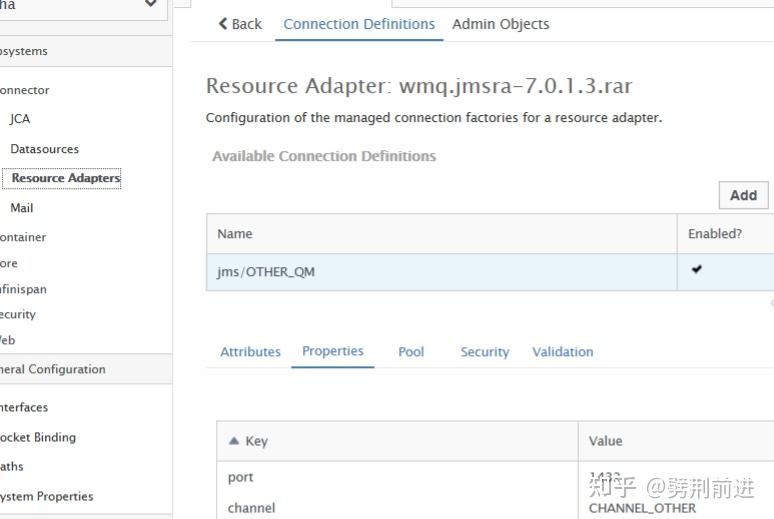774x519 pixels.
Task: Sort by the Key column arrow
Action: [234, 441]
